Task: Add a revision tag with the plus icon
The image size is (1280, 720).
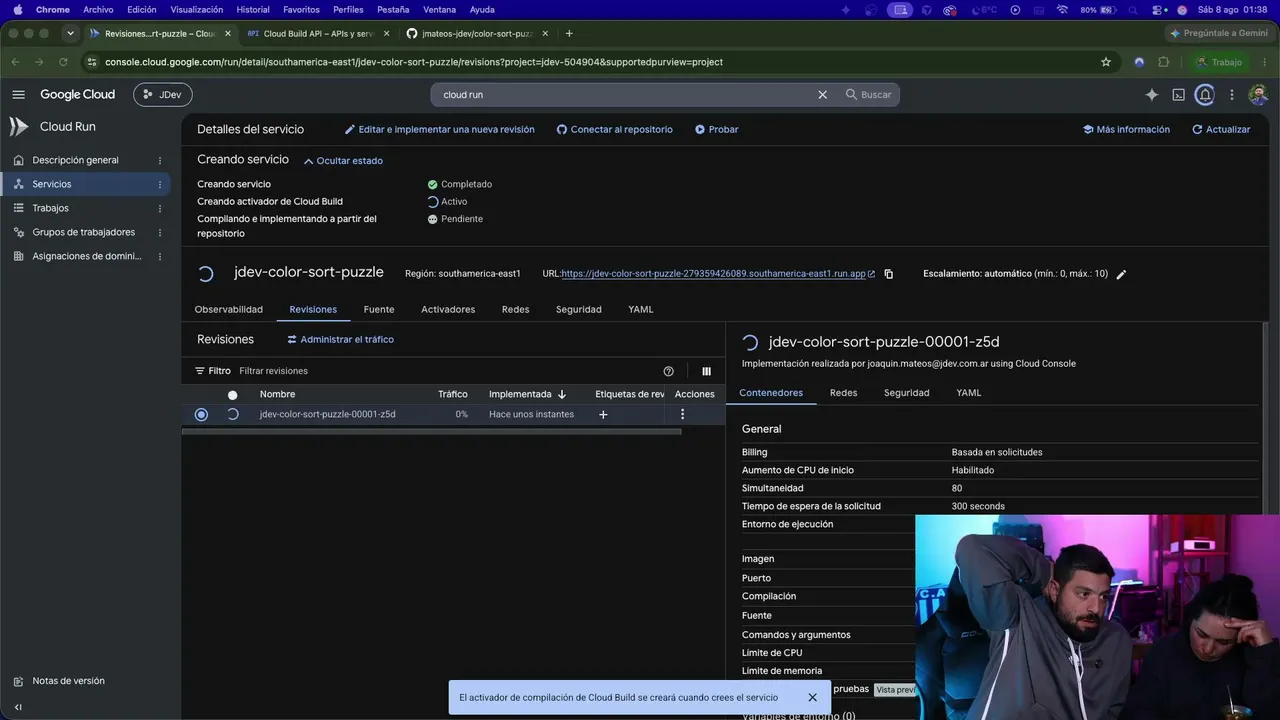Action: pyautogui.click(x=603, y=415)
